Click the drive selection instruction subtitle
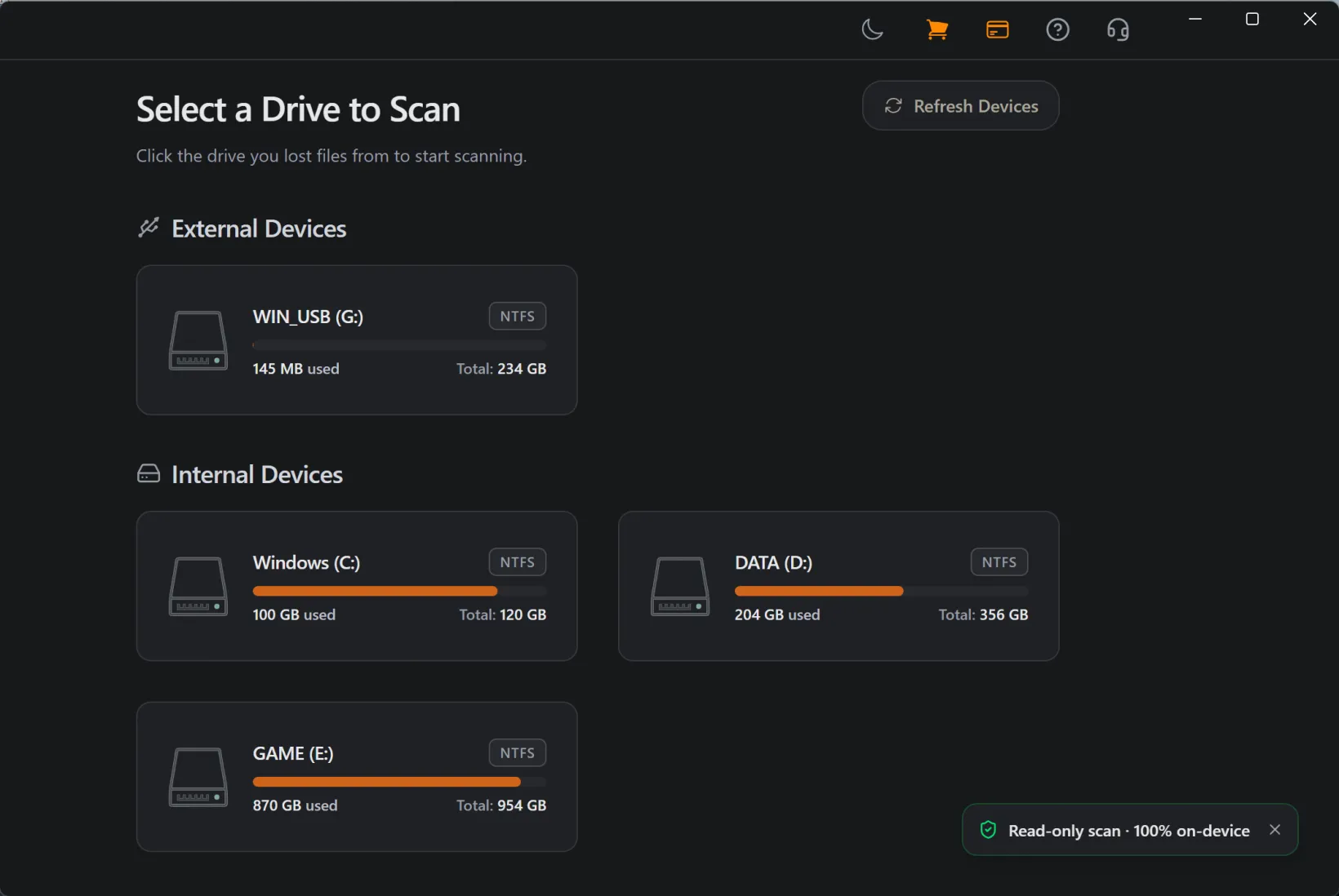The width and height of the screenshot is (1339, 896). (331, 156)
